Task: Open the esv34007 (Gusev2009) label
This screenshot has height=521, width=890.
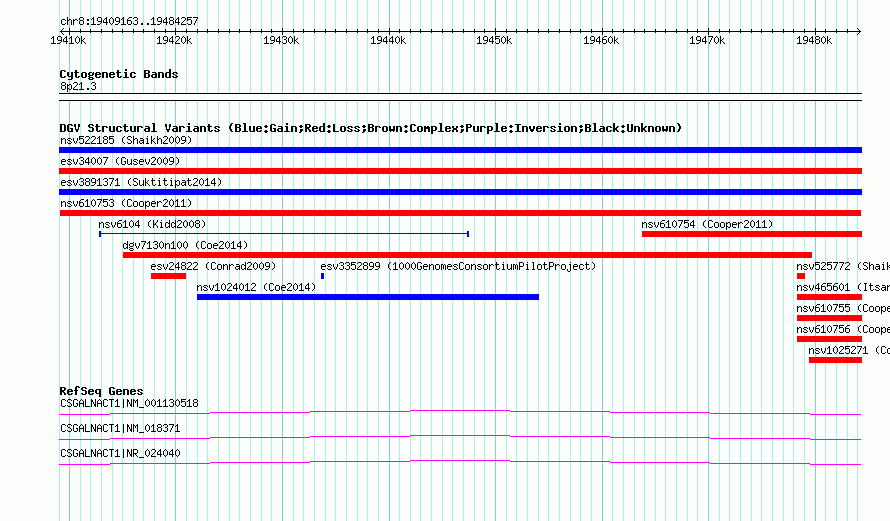Action: pos(120,161)
